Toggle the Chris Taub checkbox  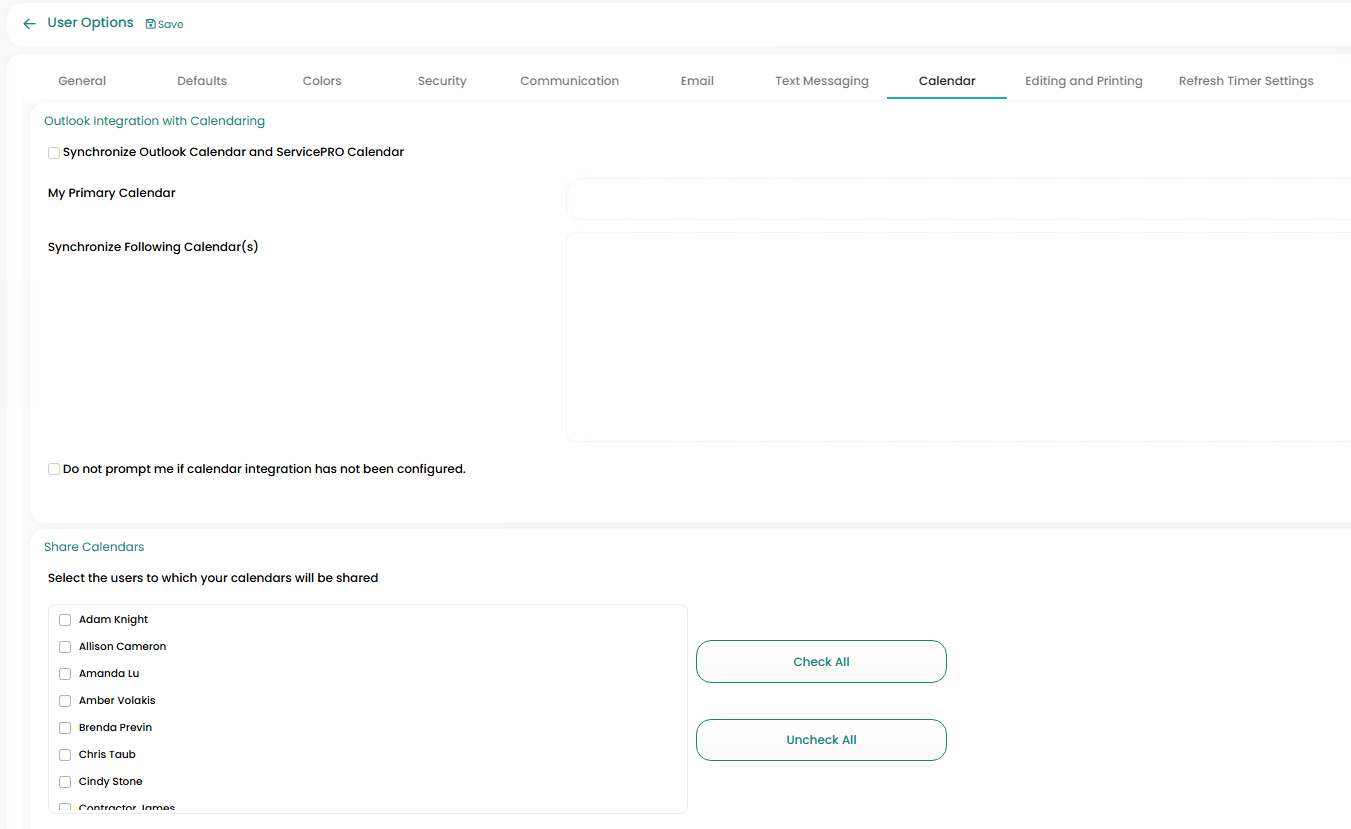click(x=65, y=755)
